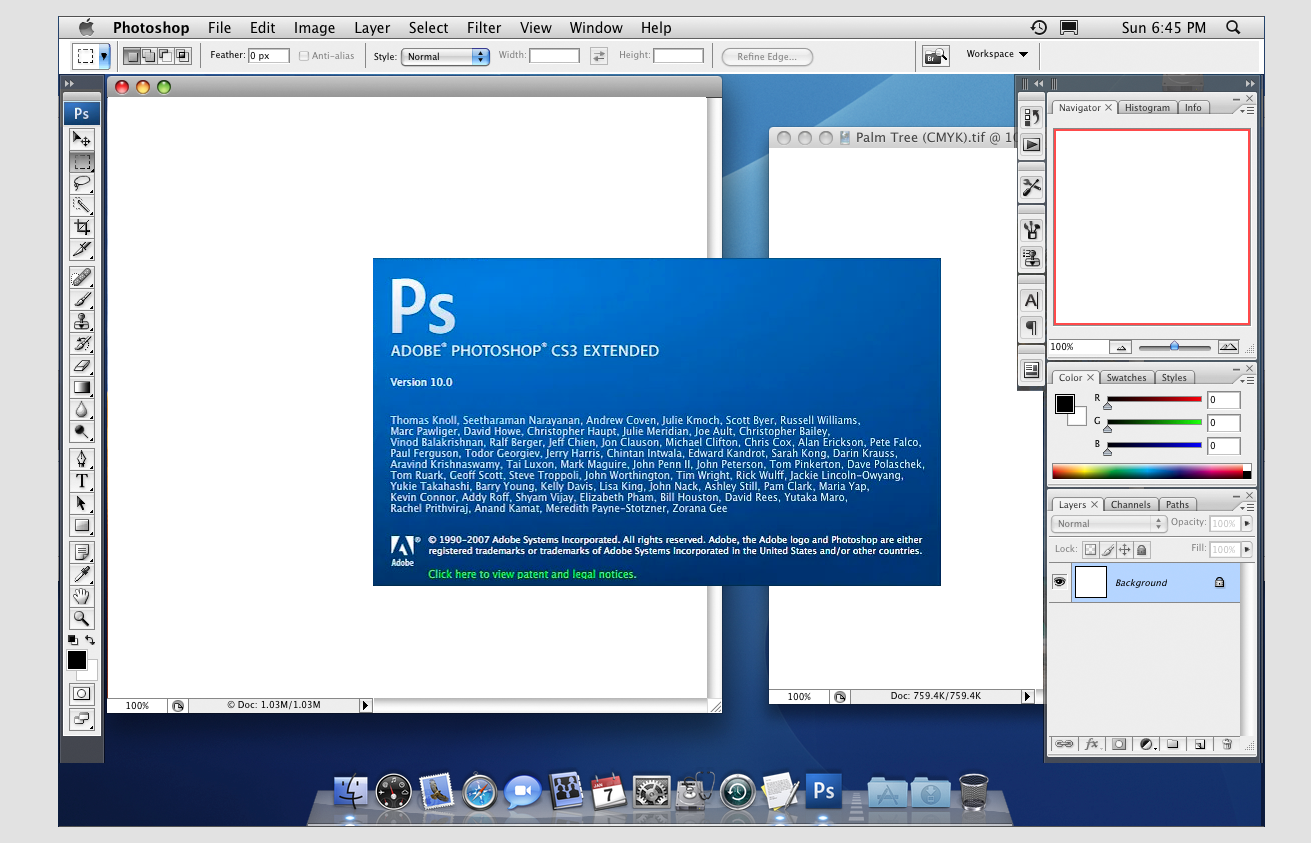This screenshot has width=1311, height=843.
Task: Switch to the Swatches tab
Action: point(1126,378)
